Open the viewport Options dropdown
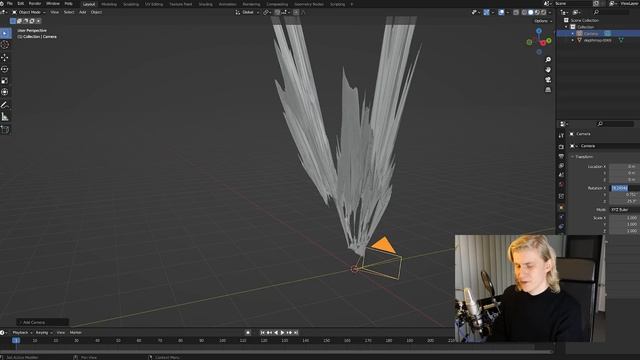 542,21
